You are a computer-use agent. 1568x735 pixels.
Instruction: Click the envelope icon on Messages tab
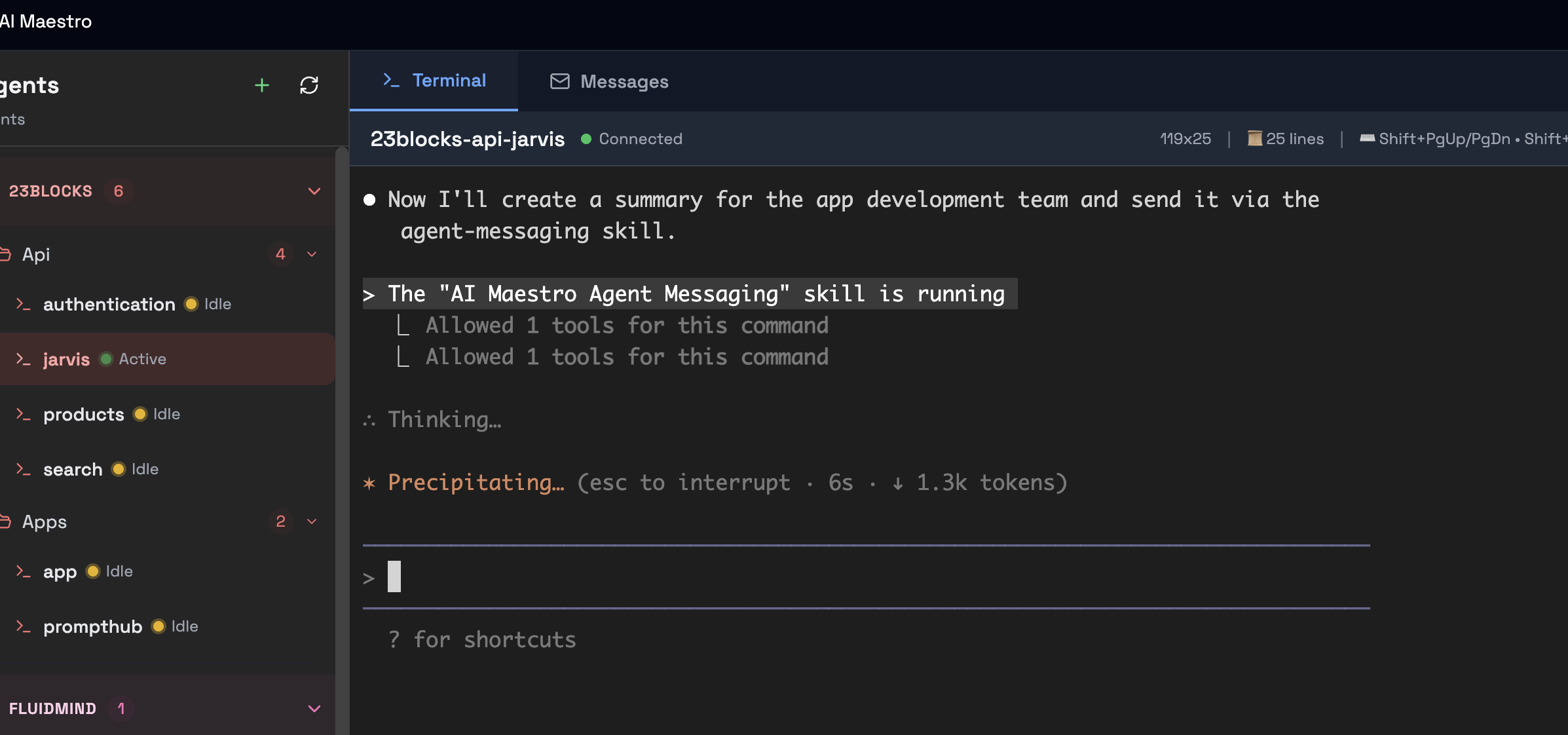(559, 81)
